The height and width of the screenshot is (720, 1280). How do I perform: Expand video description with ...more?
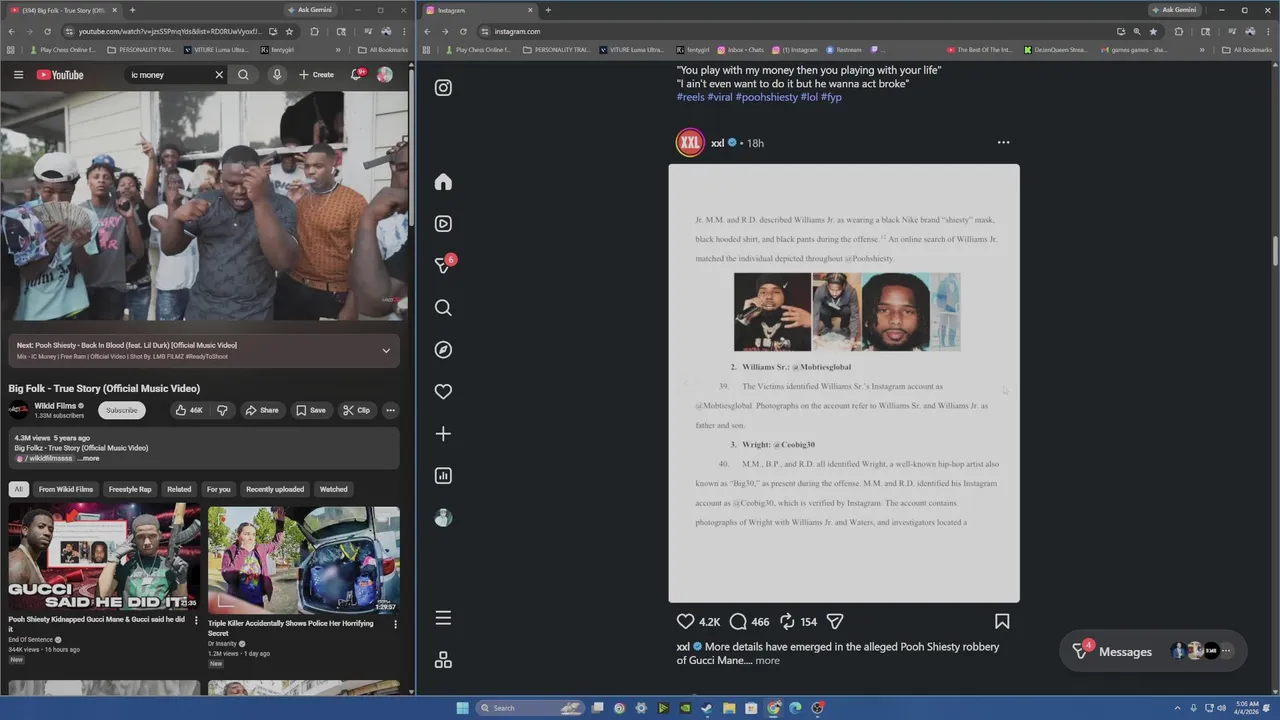tap(88, 459)
